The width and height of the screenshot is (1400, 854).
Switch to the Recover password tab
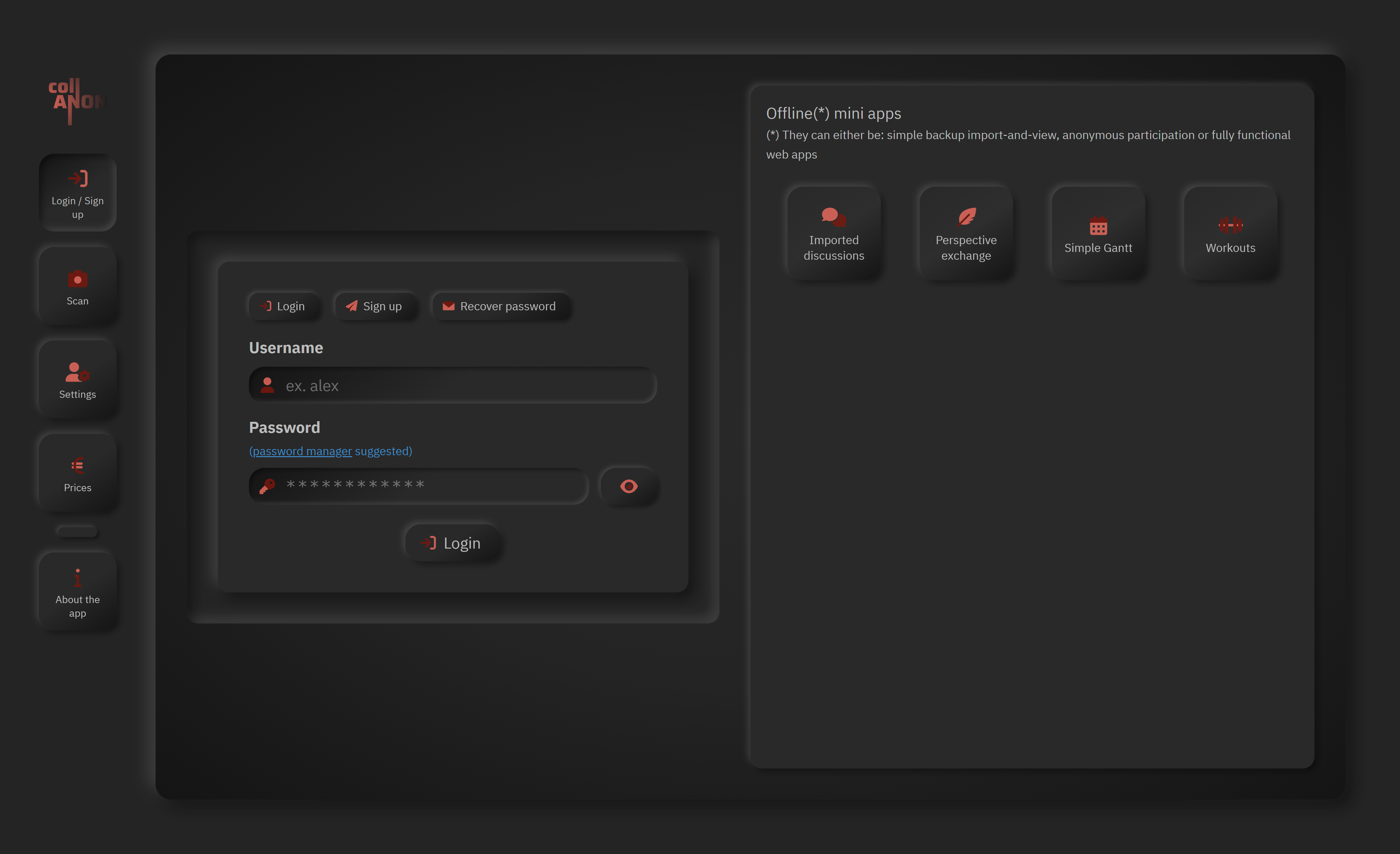[x=500, y=306]
